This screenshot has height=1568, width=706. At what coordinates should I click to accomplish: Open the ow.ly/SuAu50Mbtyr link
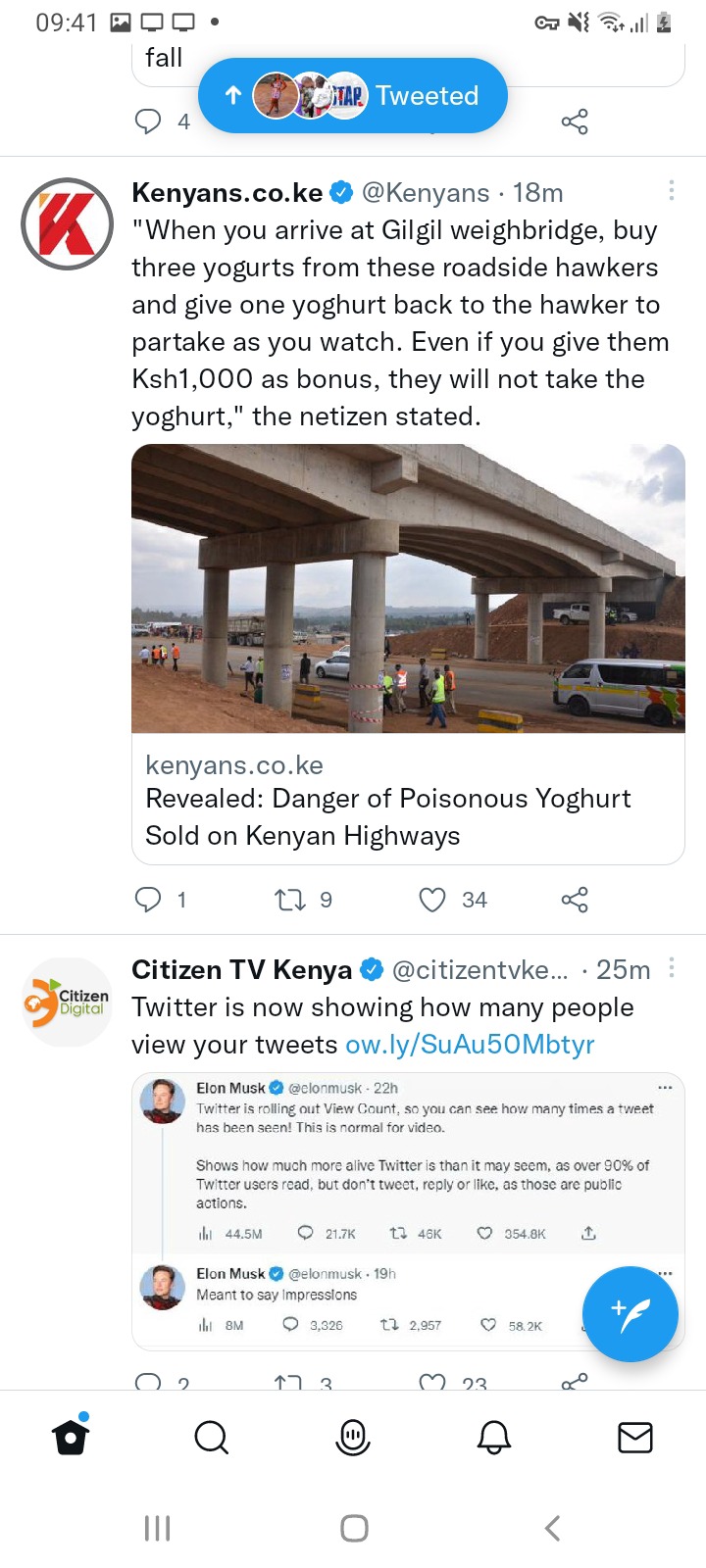[x=470, y=1045]
